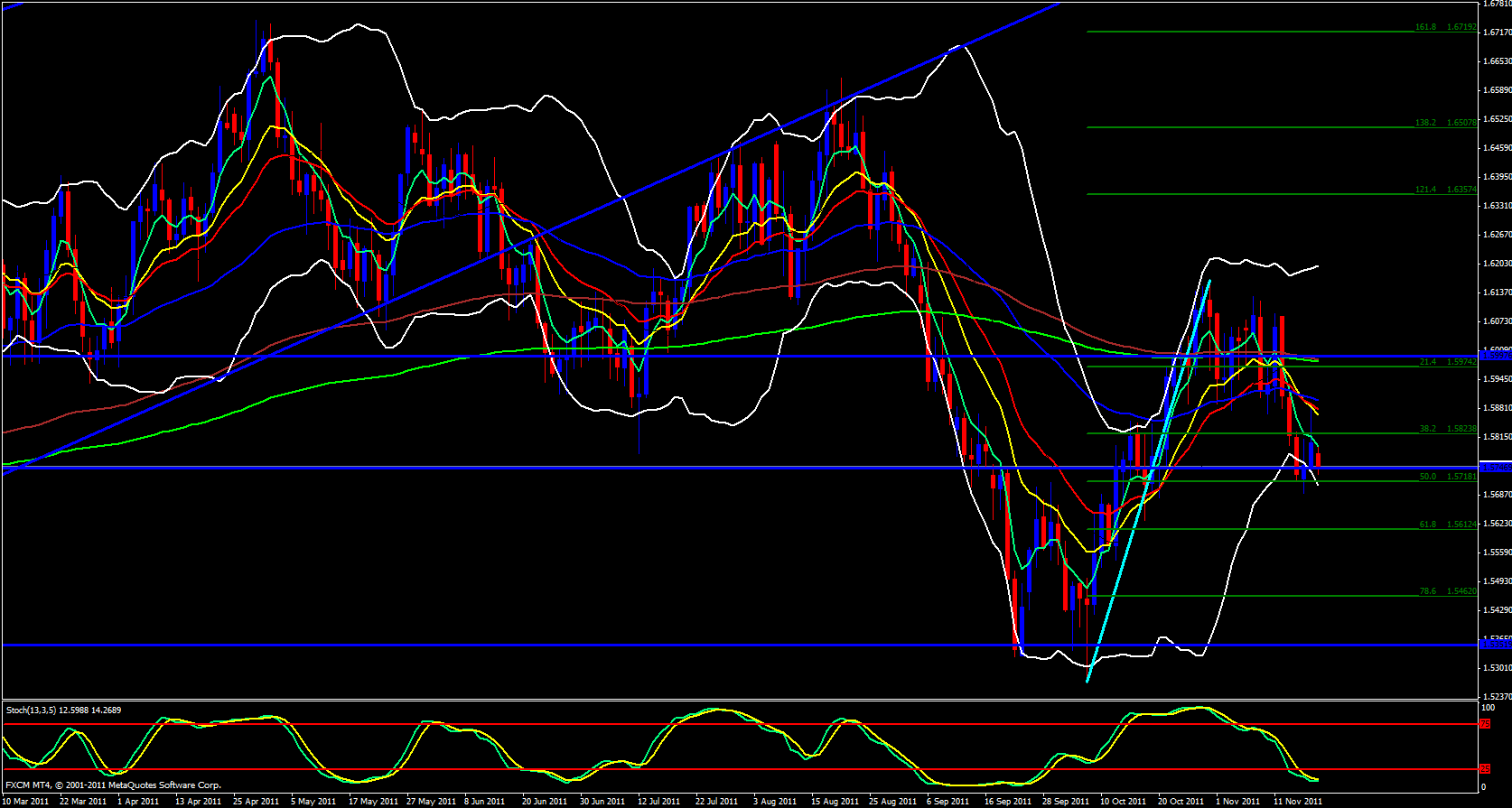
Task: Click the FXCM MT4 MetaQuotes copyright text
Action: click(113, 785)
